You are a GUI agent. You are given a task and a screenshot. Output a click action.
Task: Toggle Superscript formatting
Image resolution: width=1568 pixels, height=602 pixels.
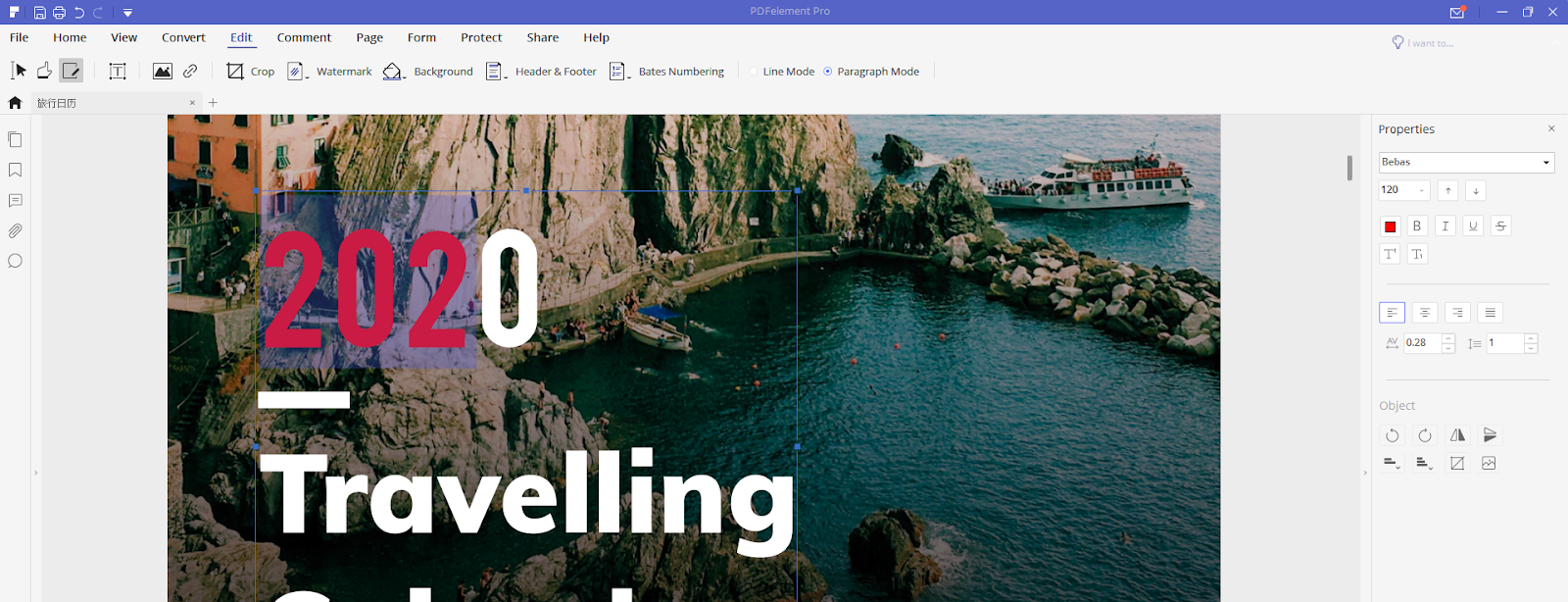pos(1390,254)
